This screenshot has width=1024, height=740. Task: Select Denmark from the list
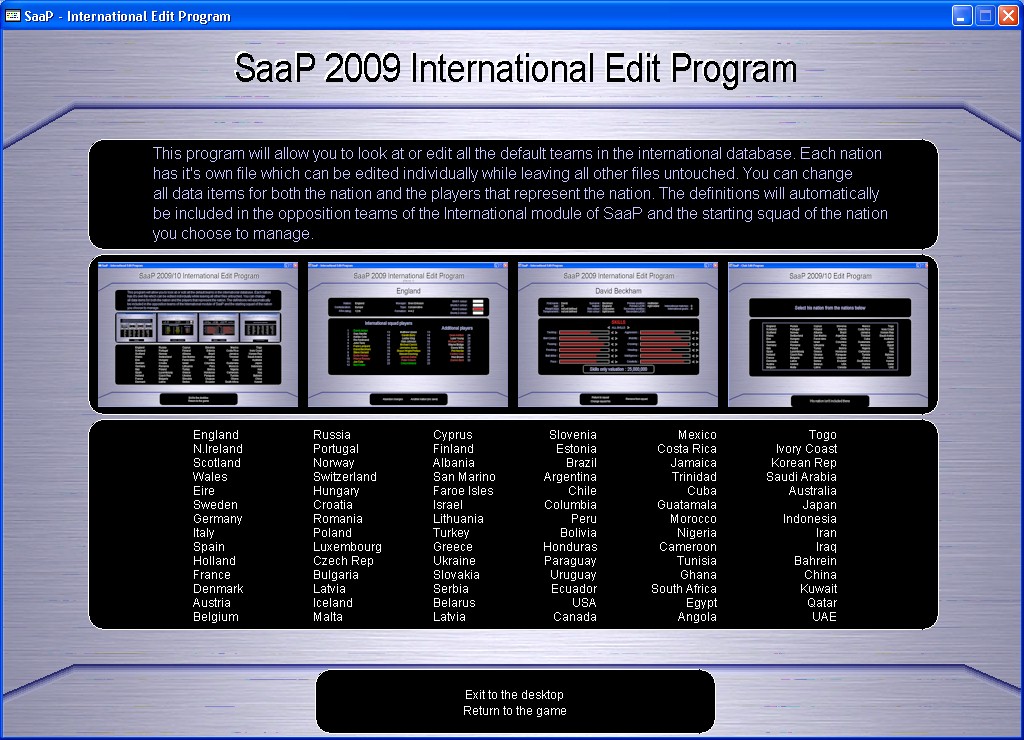218,588
